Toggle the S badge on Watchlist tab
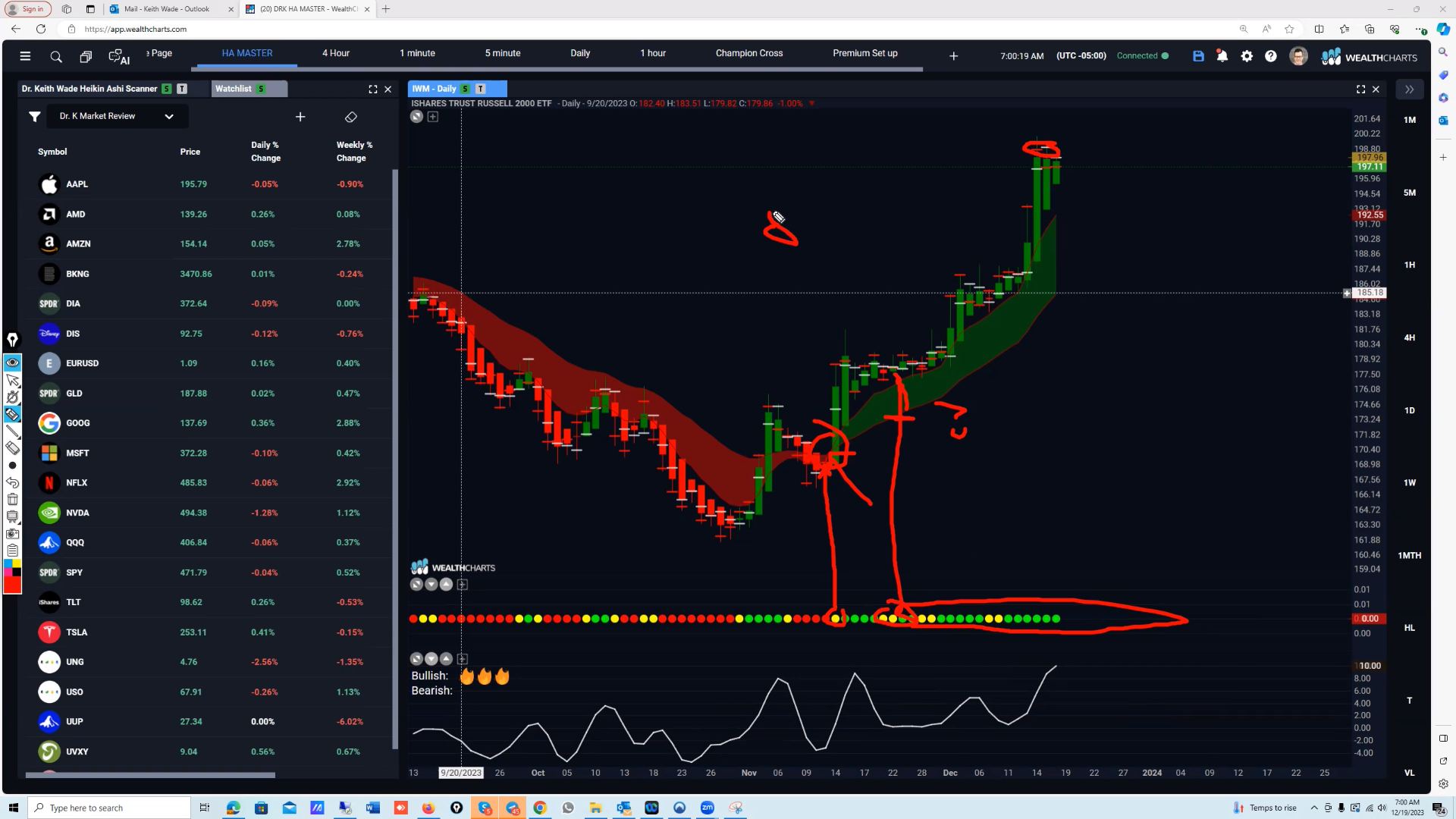This screenshot has height=819, width=1456. (x=261, y=89)
